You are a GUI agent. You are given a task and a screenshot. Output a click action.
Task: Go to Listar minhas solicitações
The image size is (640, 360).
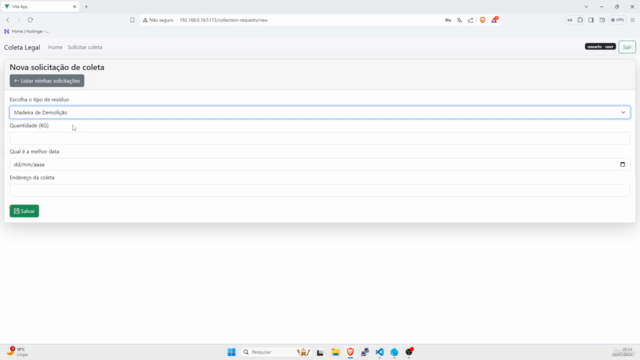[47, 81]
